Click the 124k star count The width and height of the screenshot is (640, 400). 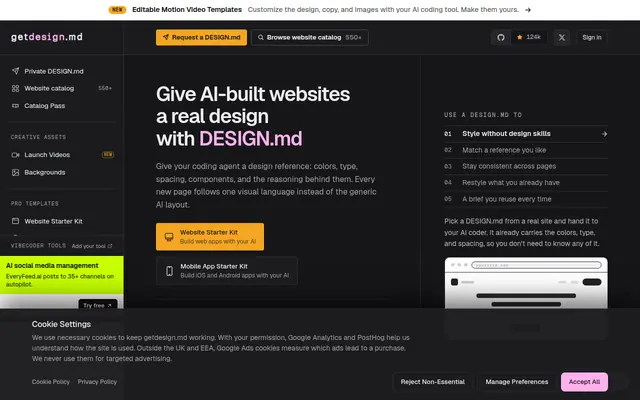click(529, 37)
